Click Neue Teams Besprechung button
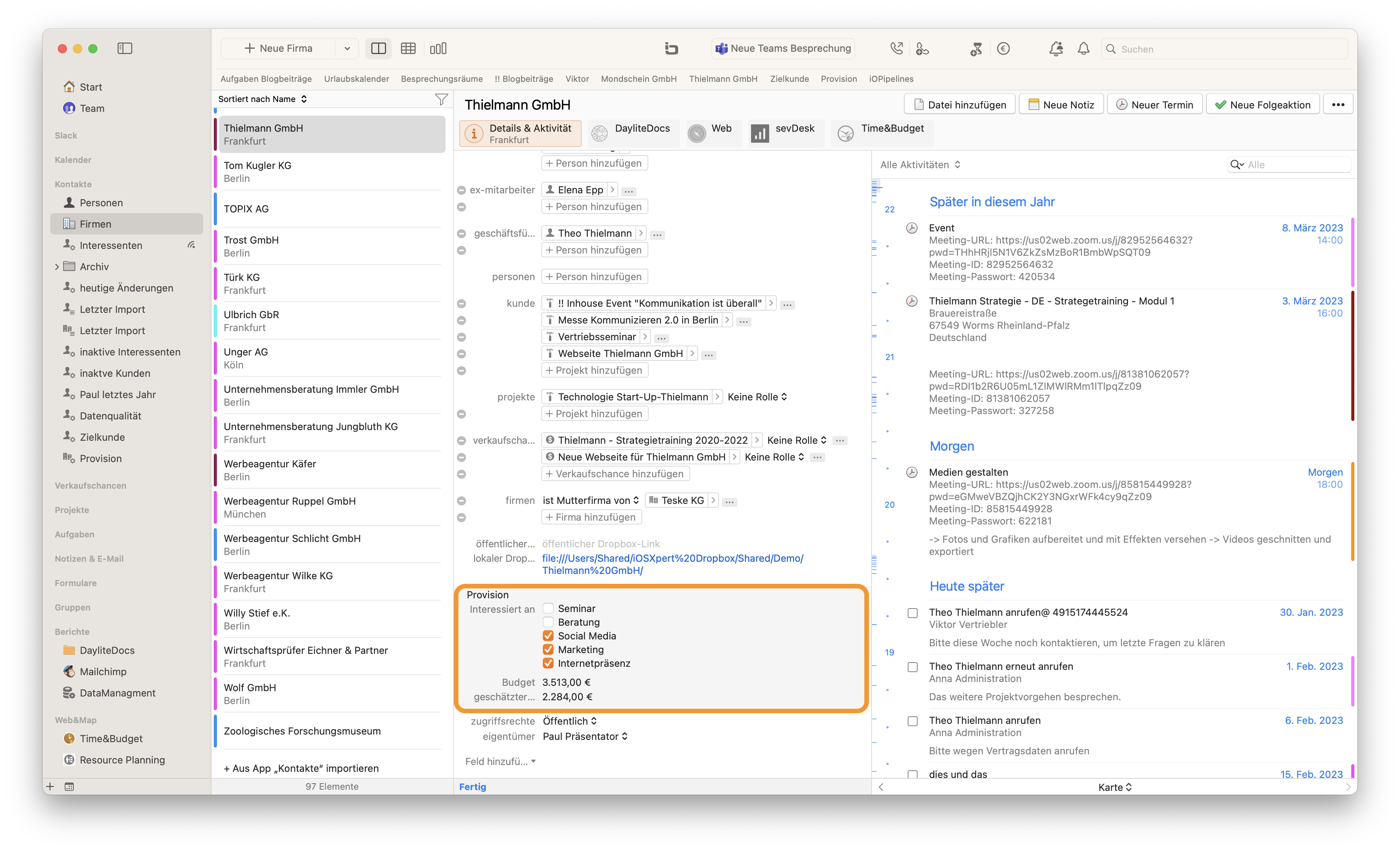The height and width of the screenshot is (851, 1400). click(x=783, y=48)
